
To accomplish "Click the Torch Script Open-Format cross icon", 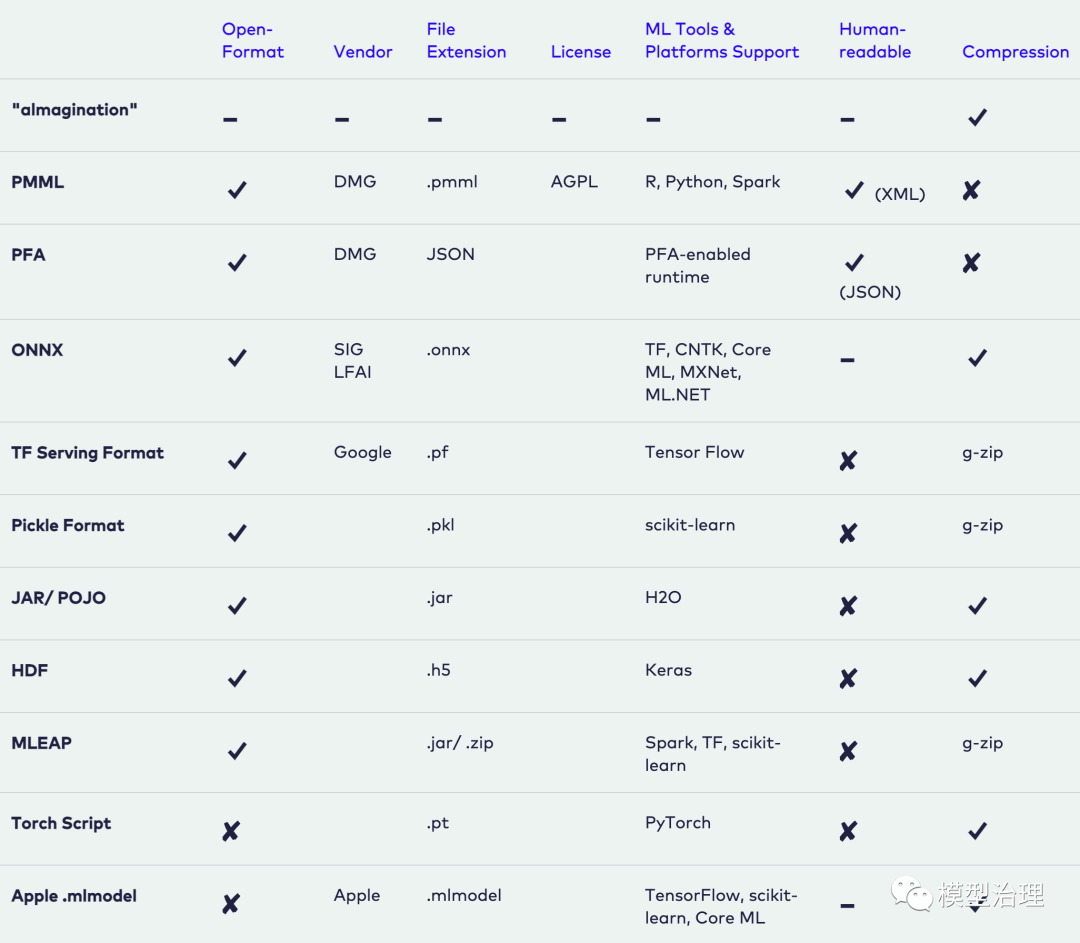I will (x=231, y=831).
